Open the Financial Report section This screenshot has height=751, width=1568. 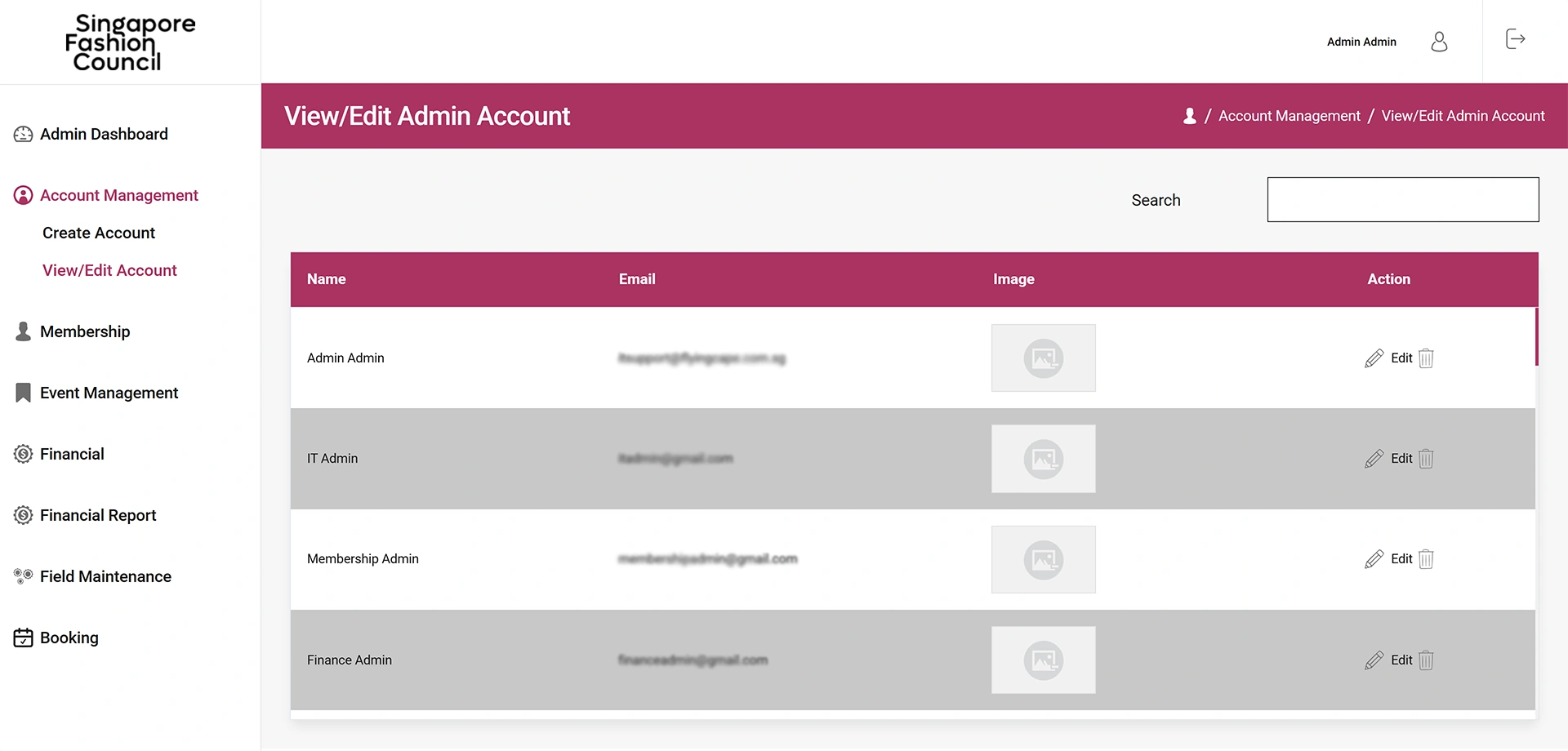point(98,515)
